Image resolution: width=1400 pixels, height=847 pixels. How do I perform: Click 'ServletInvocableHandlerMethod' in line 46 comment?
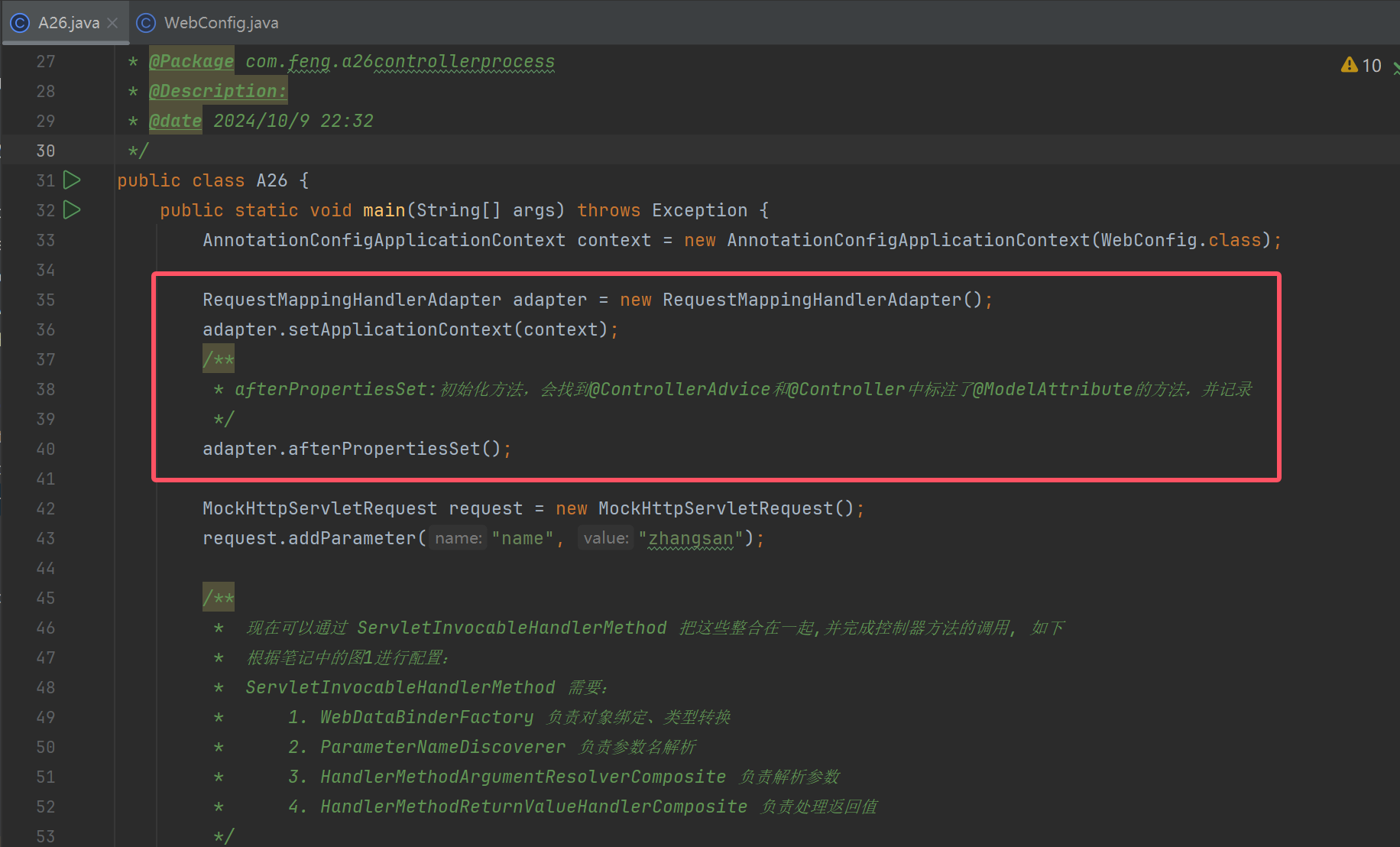tap(512, 628)
